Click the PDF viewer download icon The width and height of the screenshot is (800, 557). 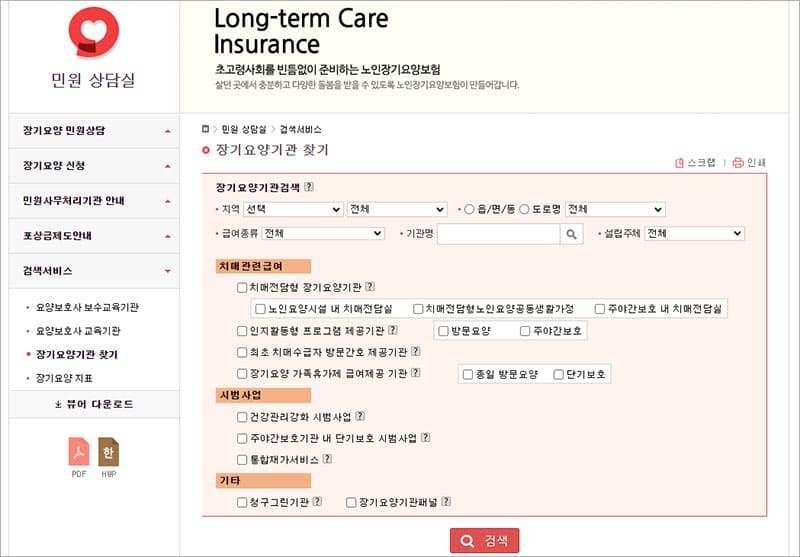78,455
